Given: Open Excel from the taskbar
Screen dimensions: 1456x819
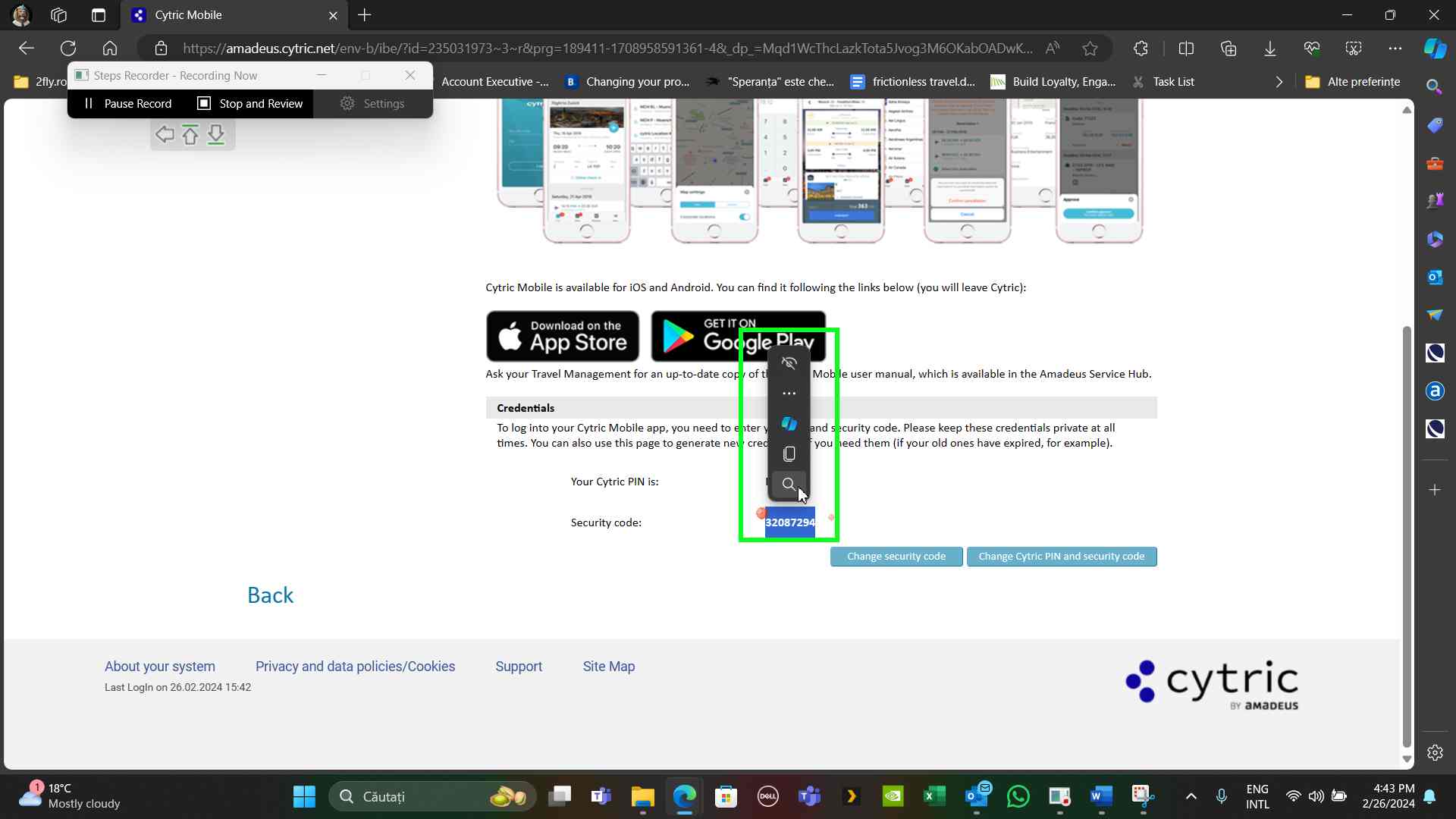Looking at the screenshot, I should point(934,796).
